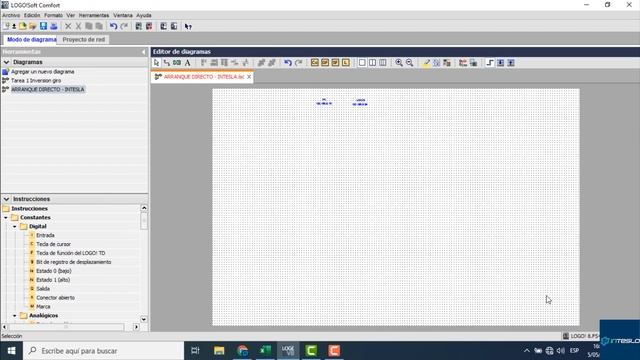Choose two-window split layout icon

tap(372, 62)
